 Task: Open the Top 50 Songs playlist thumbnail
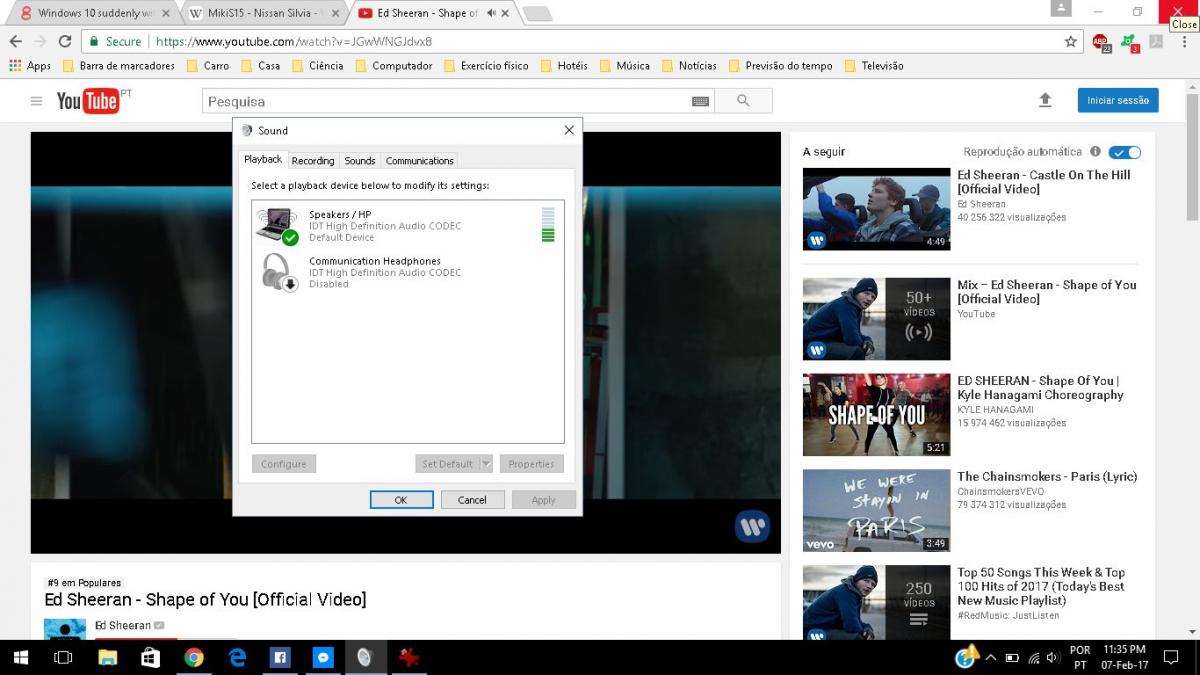pos(876,603)
